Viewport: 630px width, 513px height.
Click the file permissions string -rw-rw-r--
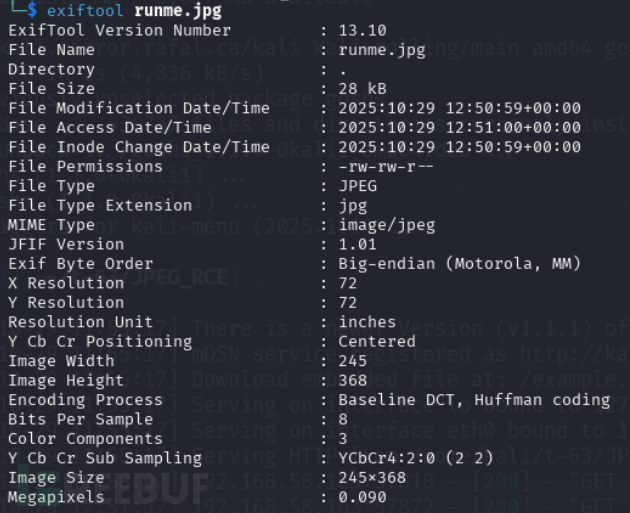pyautogui.click(x=386, y=166)
